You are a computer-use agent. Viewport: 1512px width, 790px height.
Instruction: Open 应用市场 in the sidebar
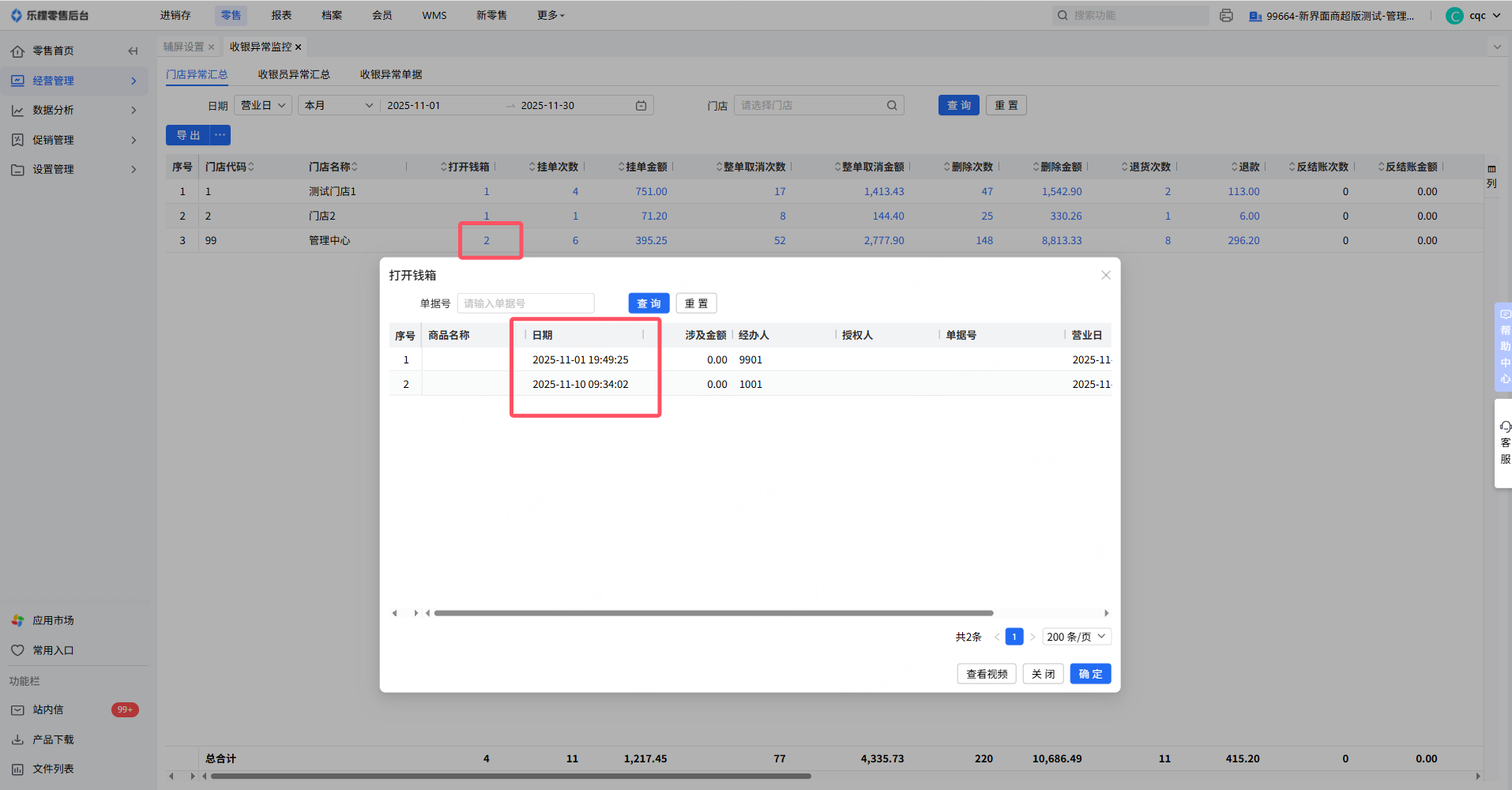click(x=53, y=621)
